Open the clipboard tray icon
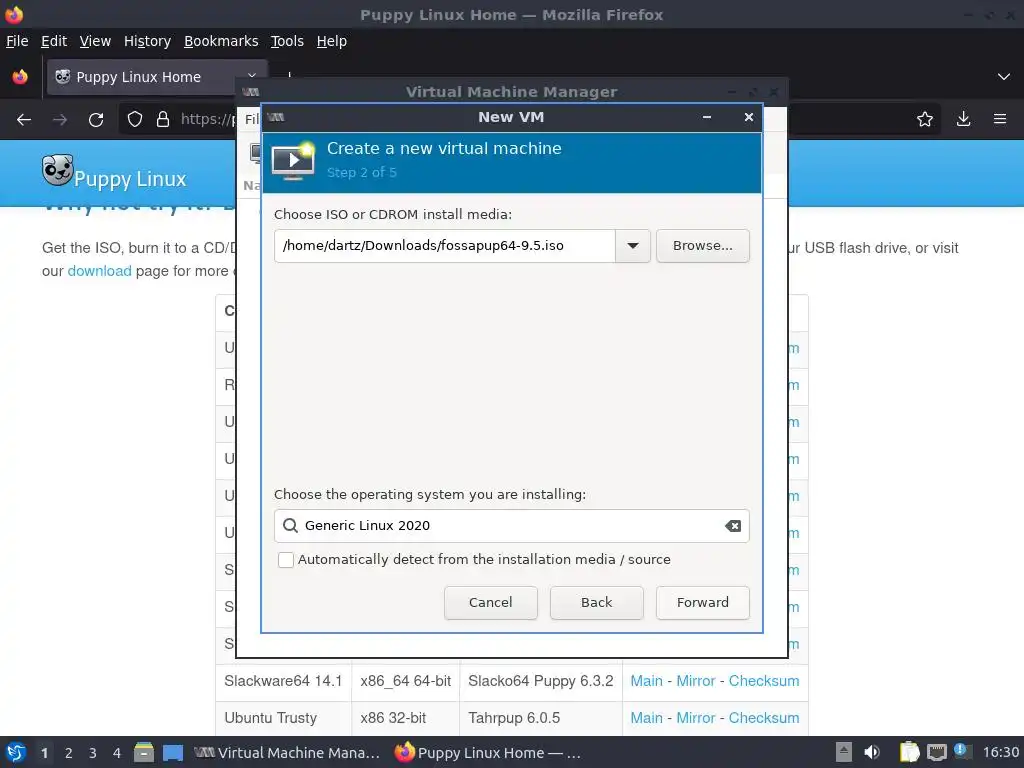This screenshot has width=1024, height=768. [x=908, y=753]
